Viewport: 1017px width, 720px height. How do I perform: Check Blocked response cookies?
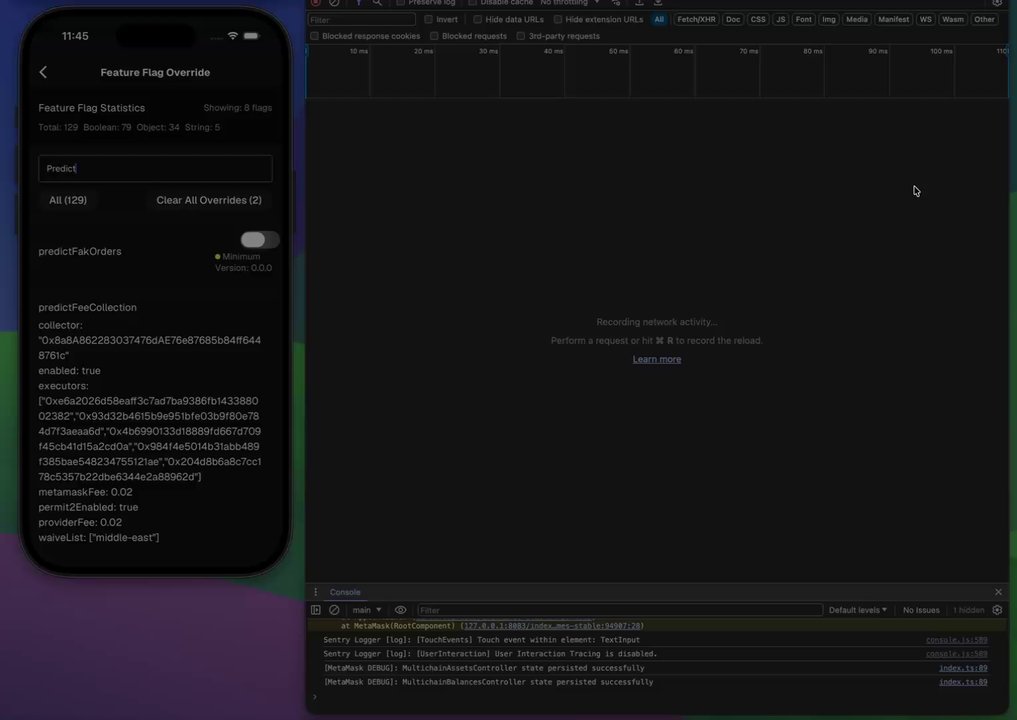(x=315, y=36)
